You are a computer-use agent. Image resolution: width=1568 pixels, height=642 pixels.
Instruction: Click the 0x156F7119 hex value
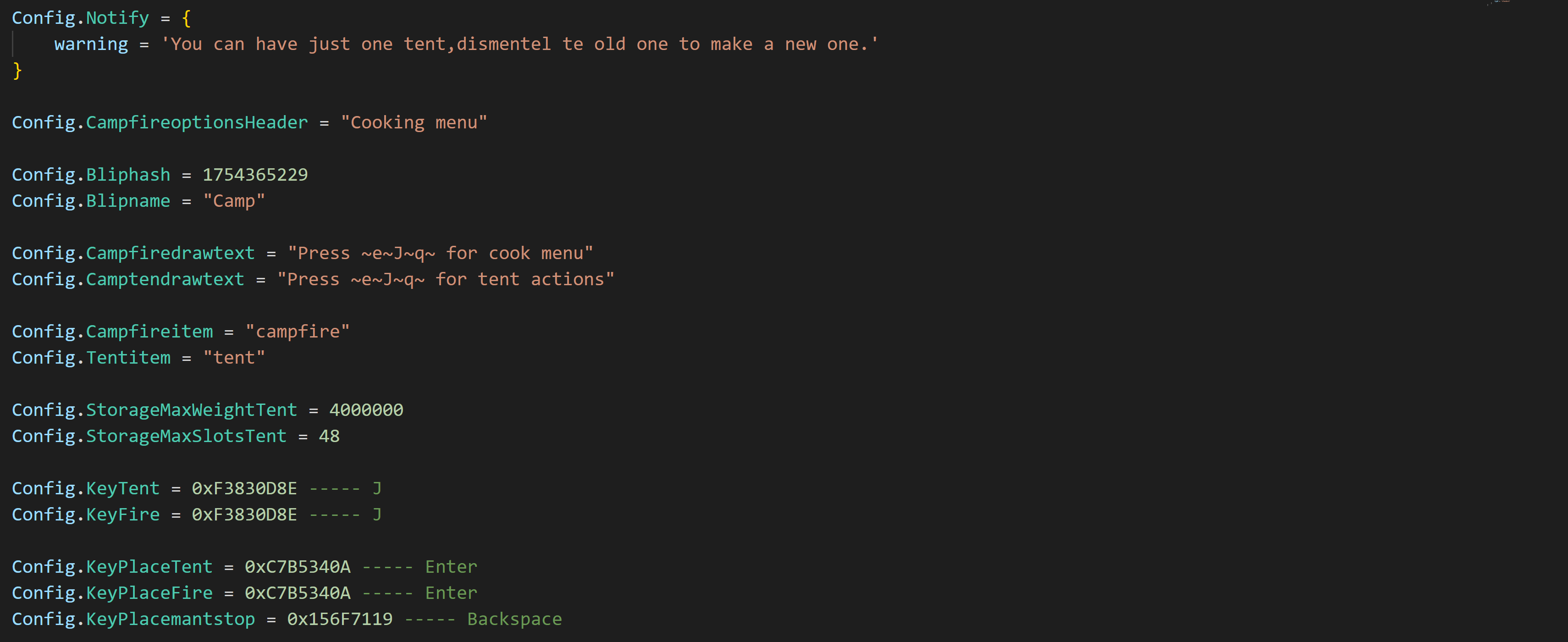(340, 620)
